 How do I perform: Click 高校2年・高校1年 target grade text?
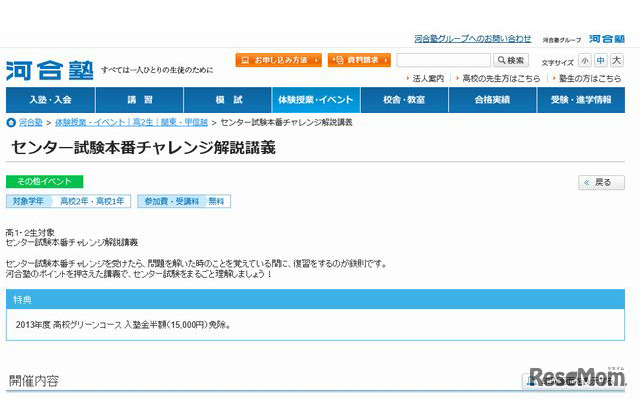coord(92,201)
